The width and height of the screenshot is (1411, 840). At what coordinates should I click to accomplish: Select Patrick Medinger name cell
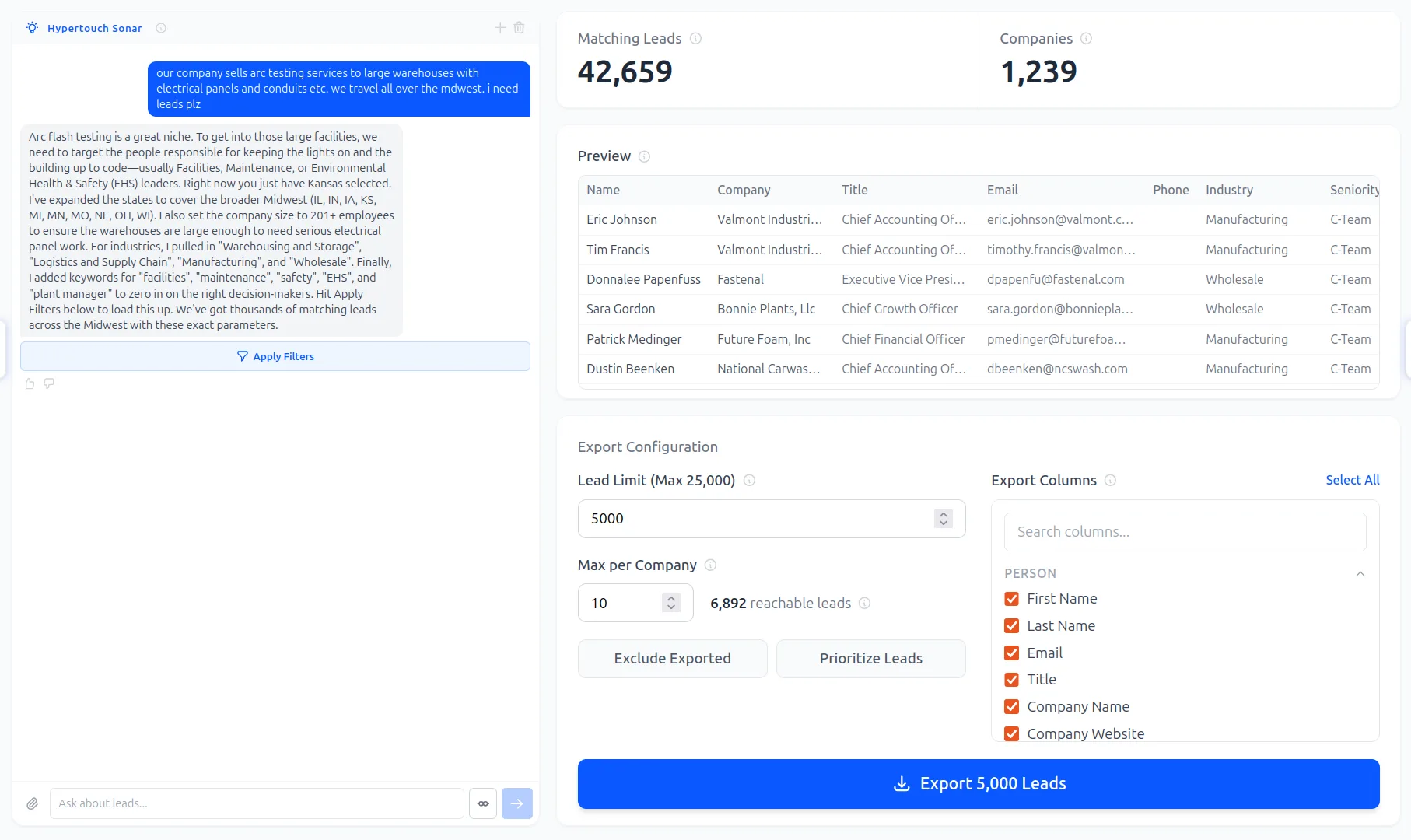click(x=634, y=339)
